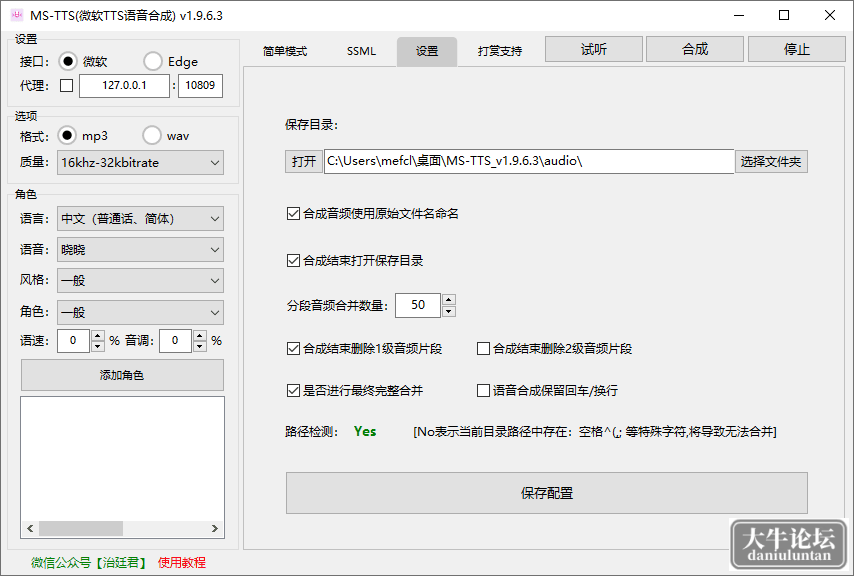Click the save directory path field
Viewport: 854px width, 576px height.
(529, 161)
